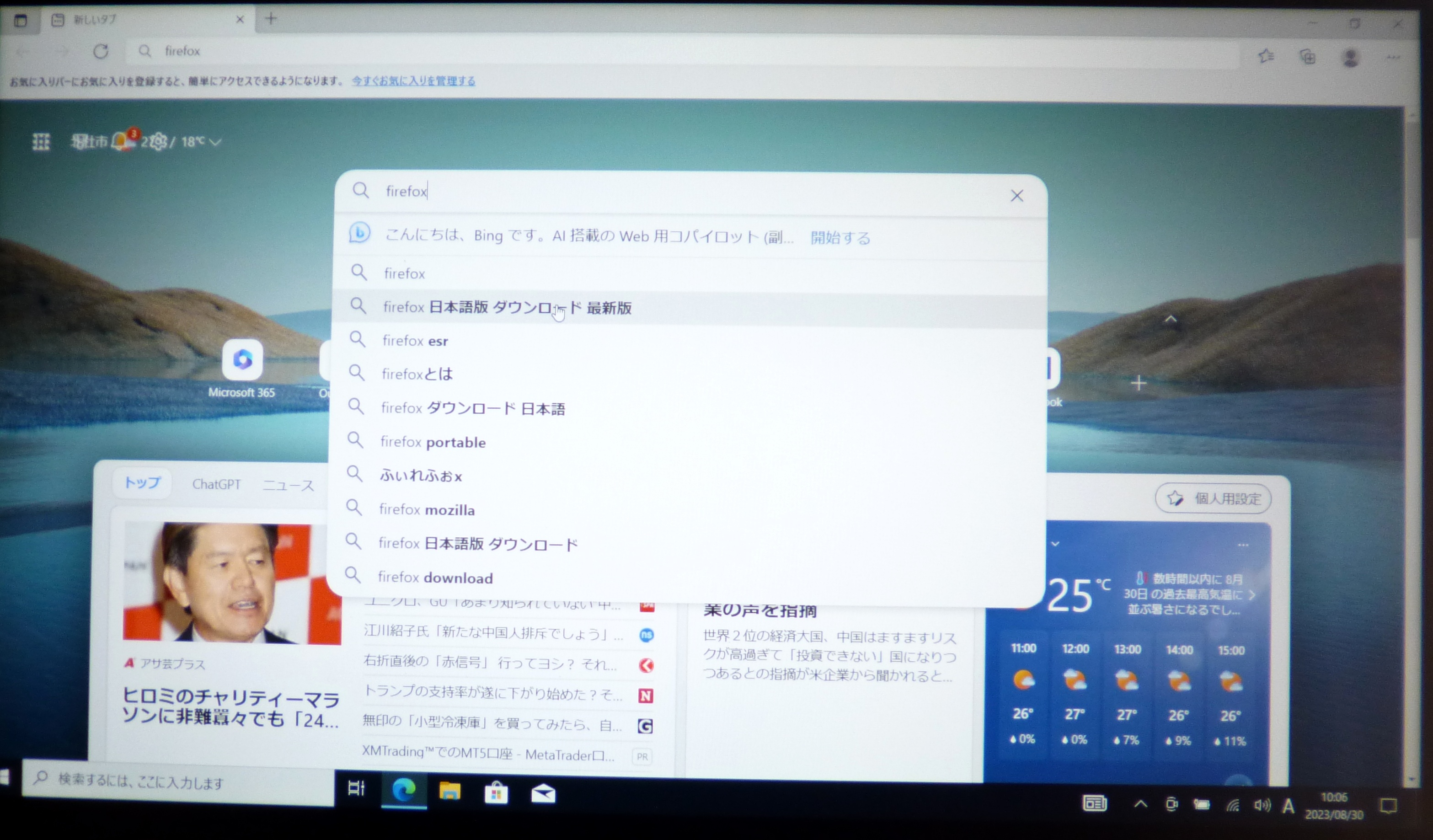Open Microsoft Store taskbar icon
The height and width of the screenshot is (840, 1433).
(x=496, y=792)
